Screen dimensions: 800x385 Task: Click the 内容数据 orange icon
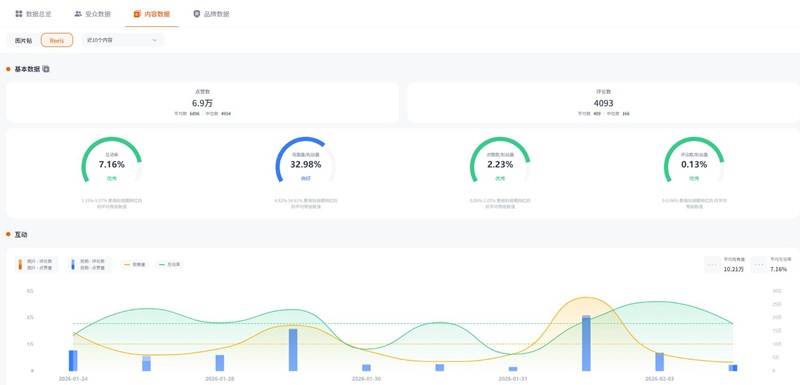pyautogui.click(x=137, y=14)
